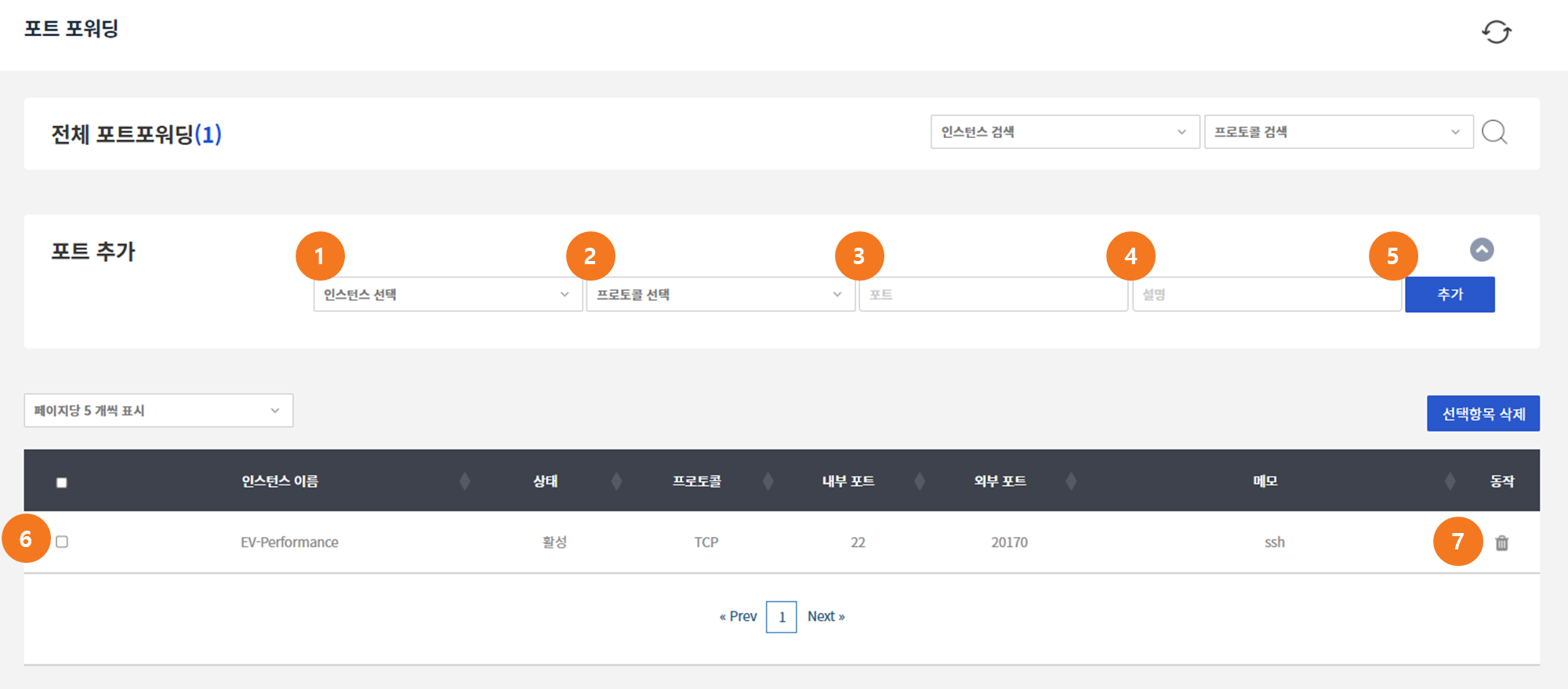Collapse the 포트 추가 panel with the arrow icon
This screenshot has width=1568, height=689.
(1481, 250)
